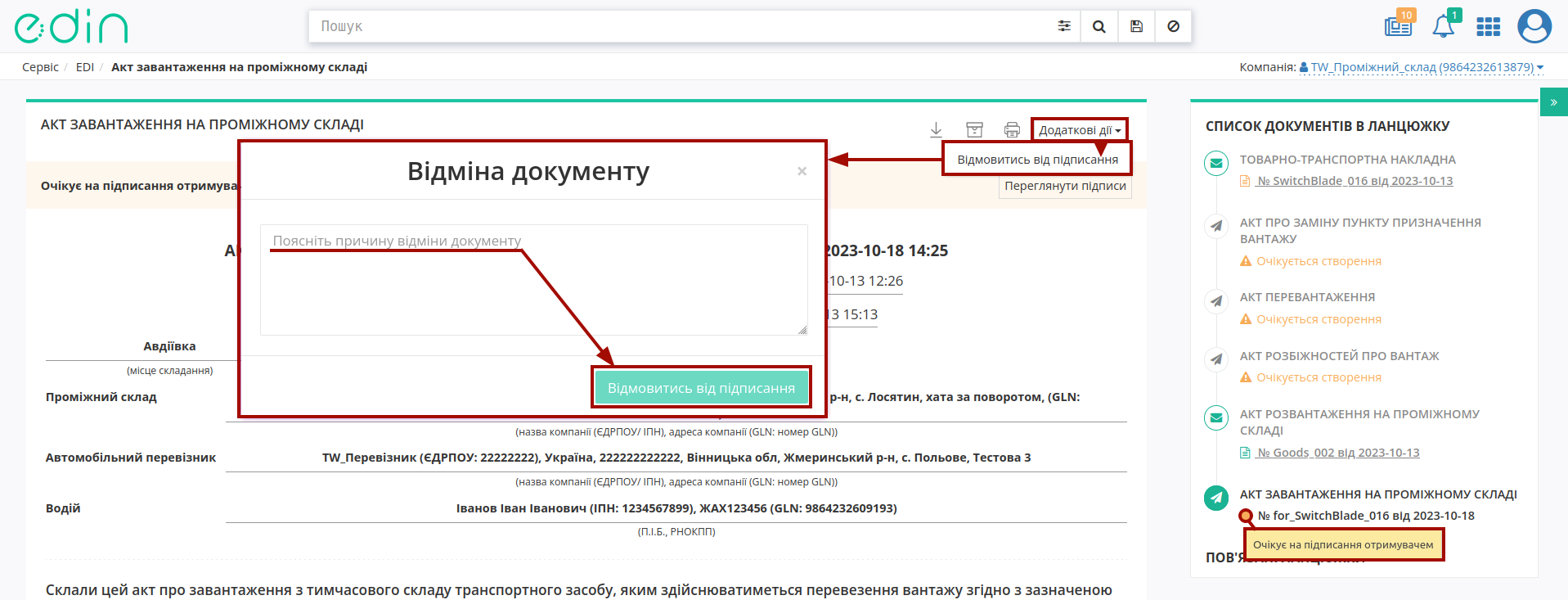Click the magnifier search icon
The height and width of the screenshot is (600, 1568).
[x=1099, y=26]
